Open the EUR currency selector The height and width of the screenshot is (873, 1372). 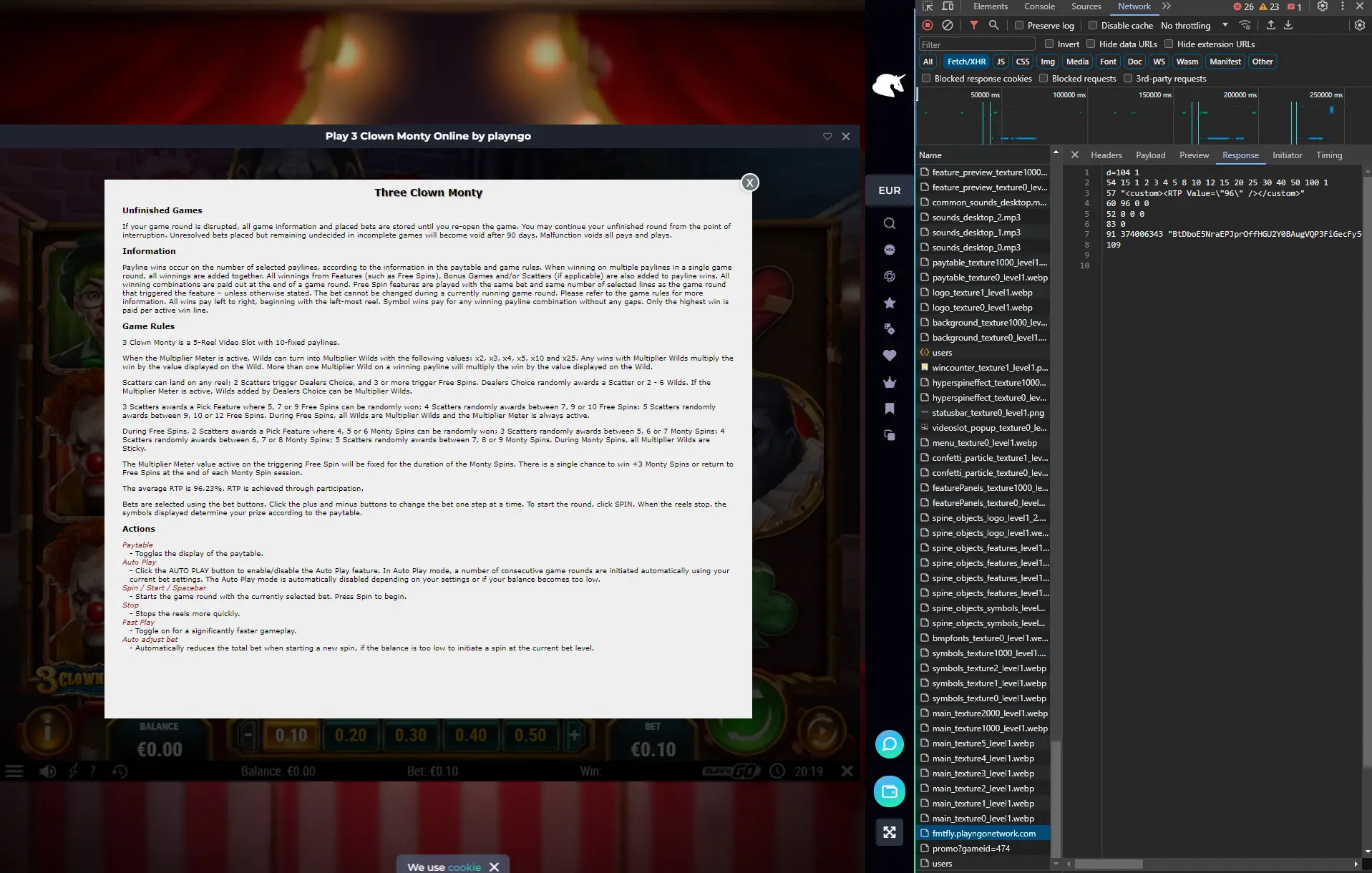890,190
